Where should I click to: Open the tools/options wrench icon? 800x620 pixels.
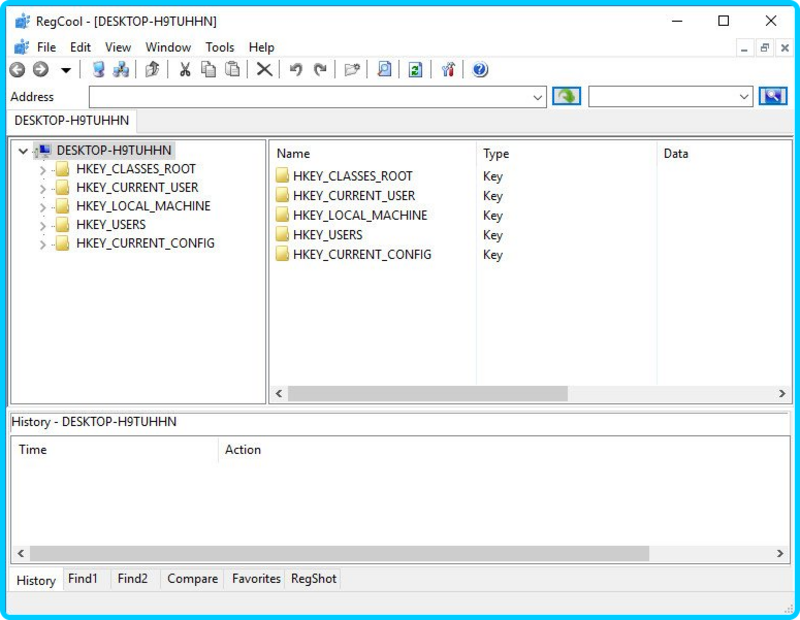(x=448, y=69)
